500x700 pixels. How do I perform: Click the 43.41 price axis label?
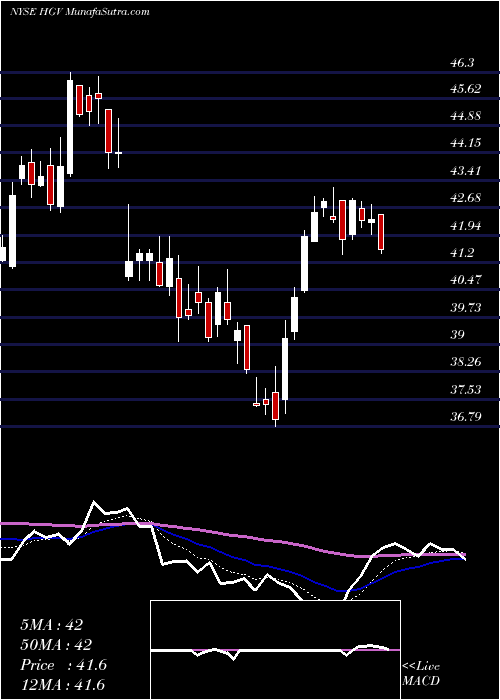[466, 171]
